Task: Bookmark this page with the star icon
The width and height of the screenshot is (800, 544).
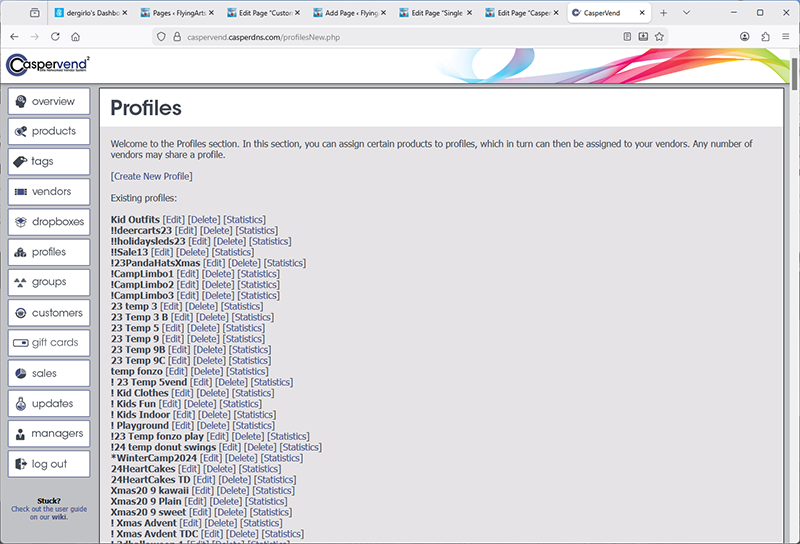Action: [660, 36]
